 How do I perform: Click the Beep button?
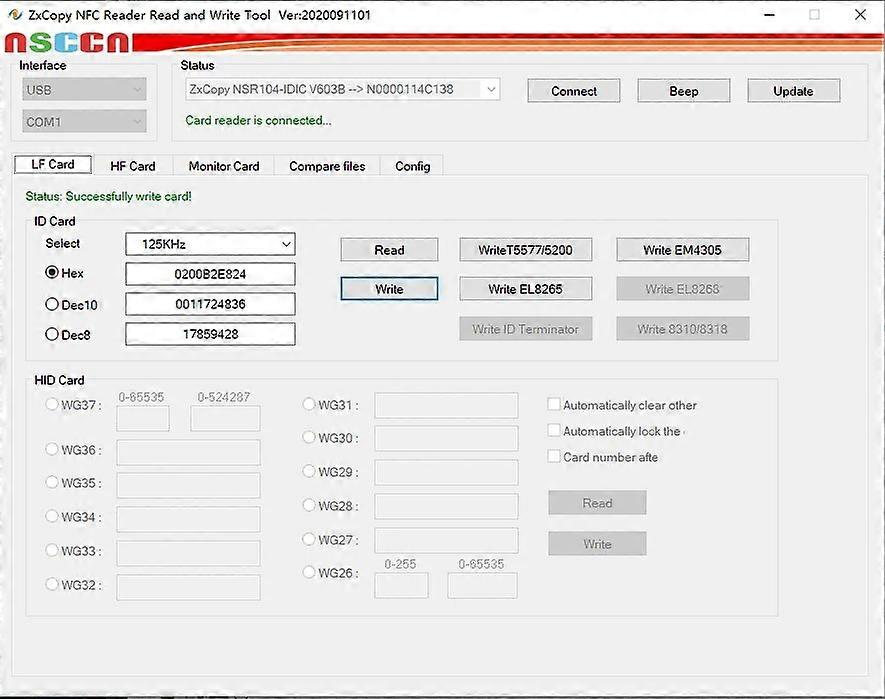[x=683, y=91]
